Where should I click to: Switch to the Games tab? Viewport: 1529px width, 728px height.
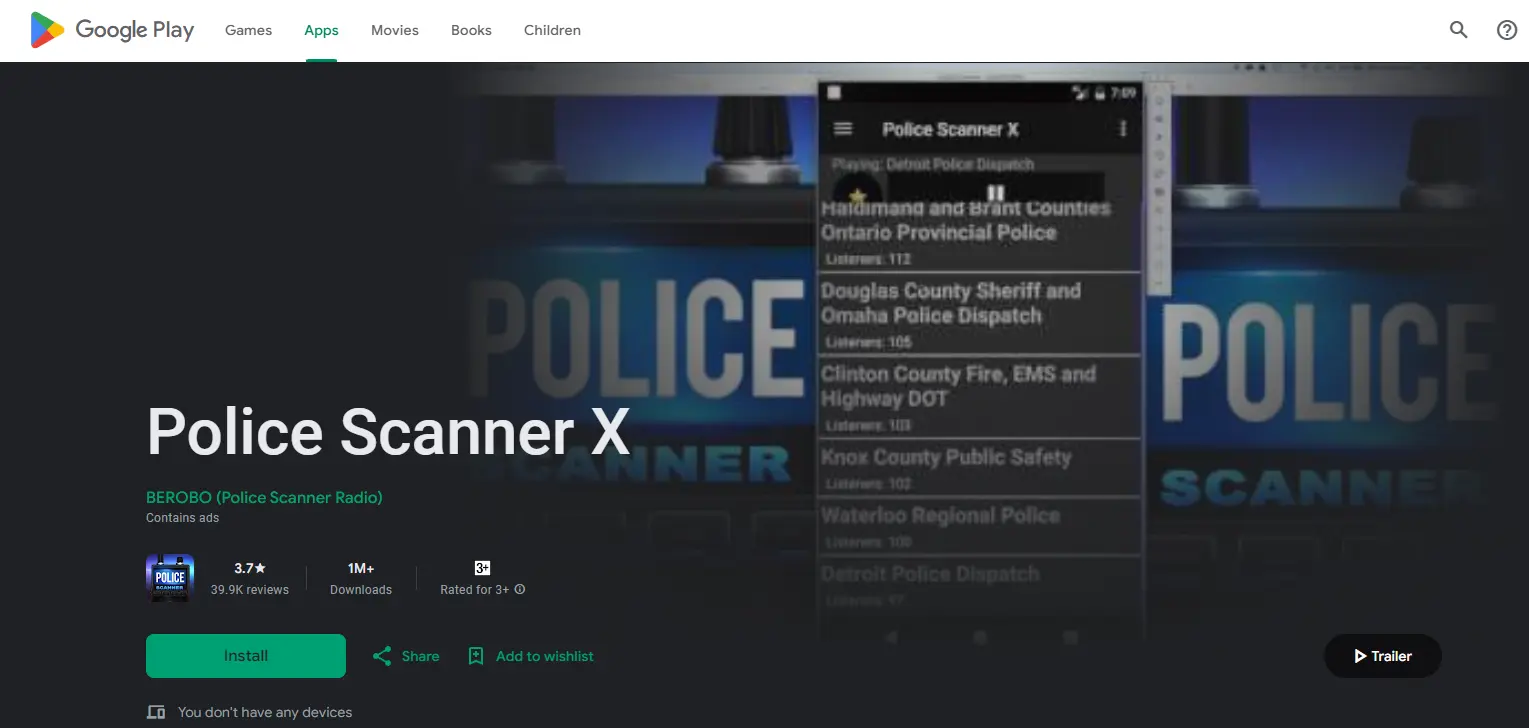[x=248, y=30]
